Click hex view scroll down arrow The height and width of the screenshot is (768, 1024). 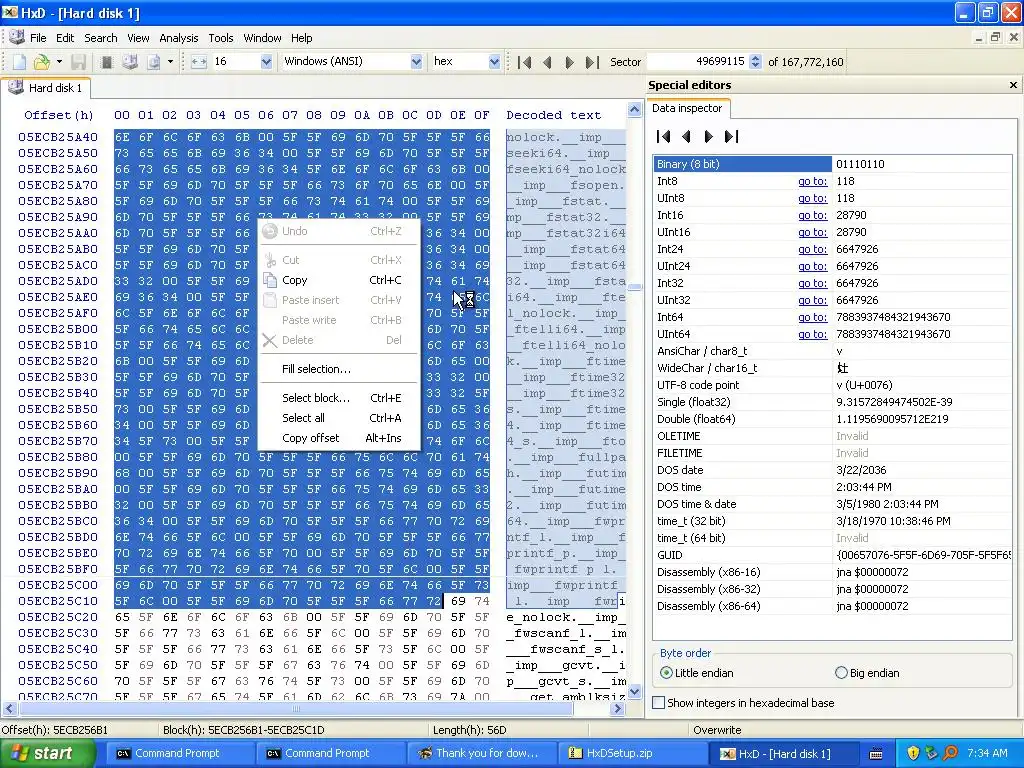(634, 691)
